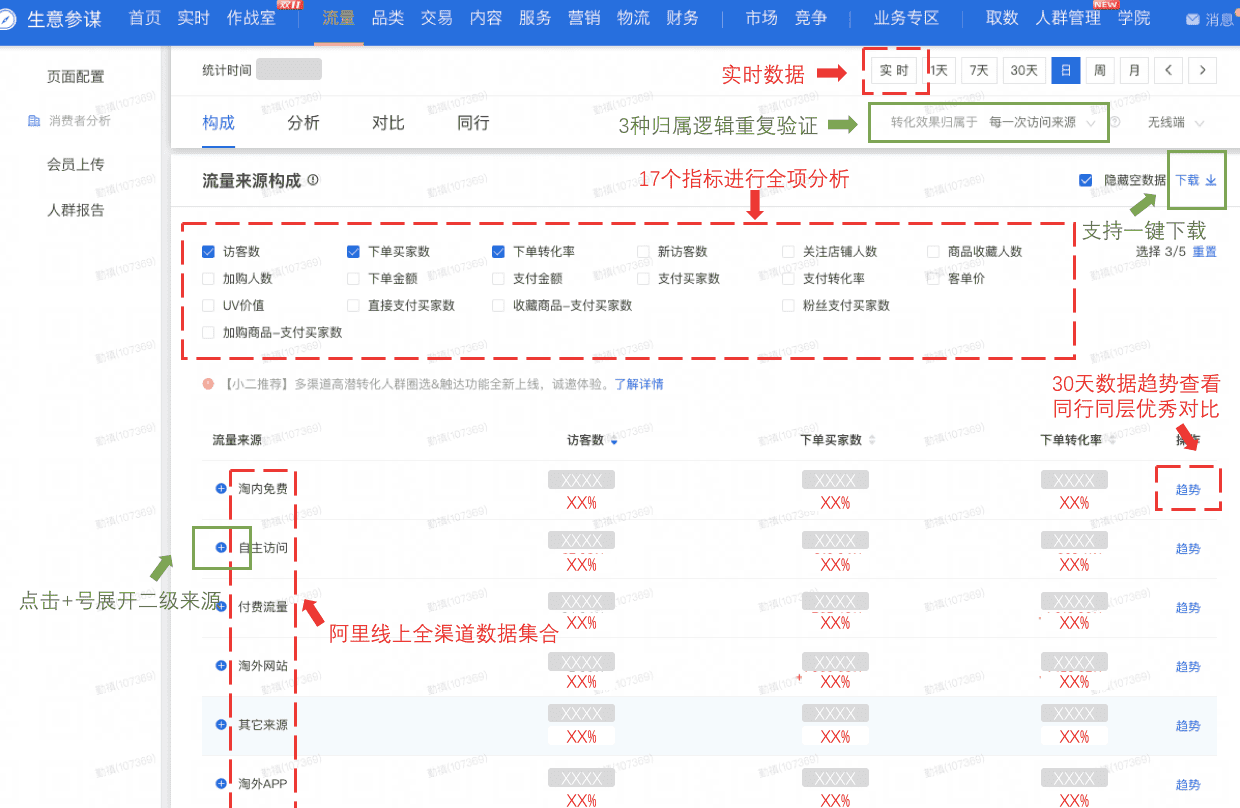Open 人群报告 in the sidebar

tap(75, 211)
